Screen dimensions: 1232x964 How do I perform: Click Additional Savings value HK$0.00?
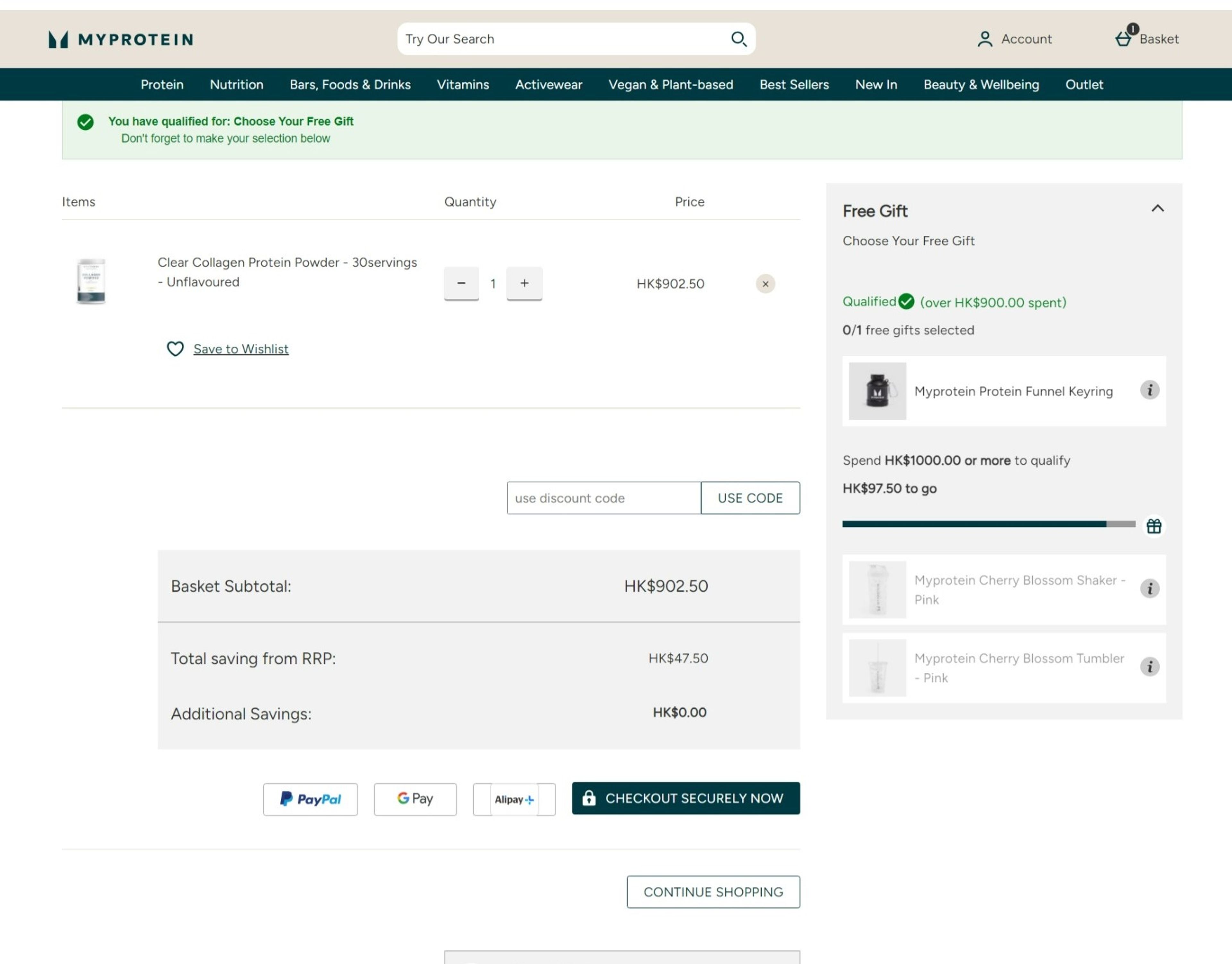pos(679,712)
